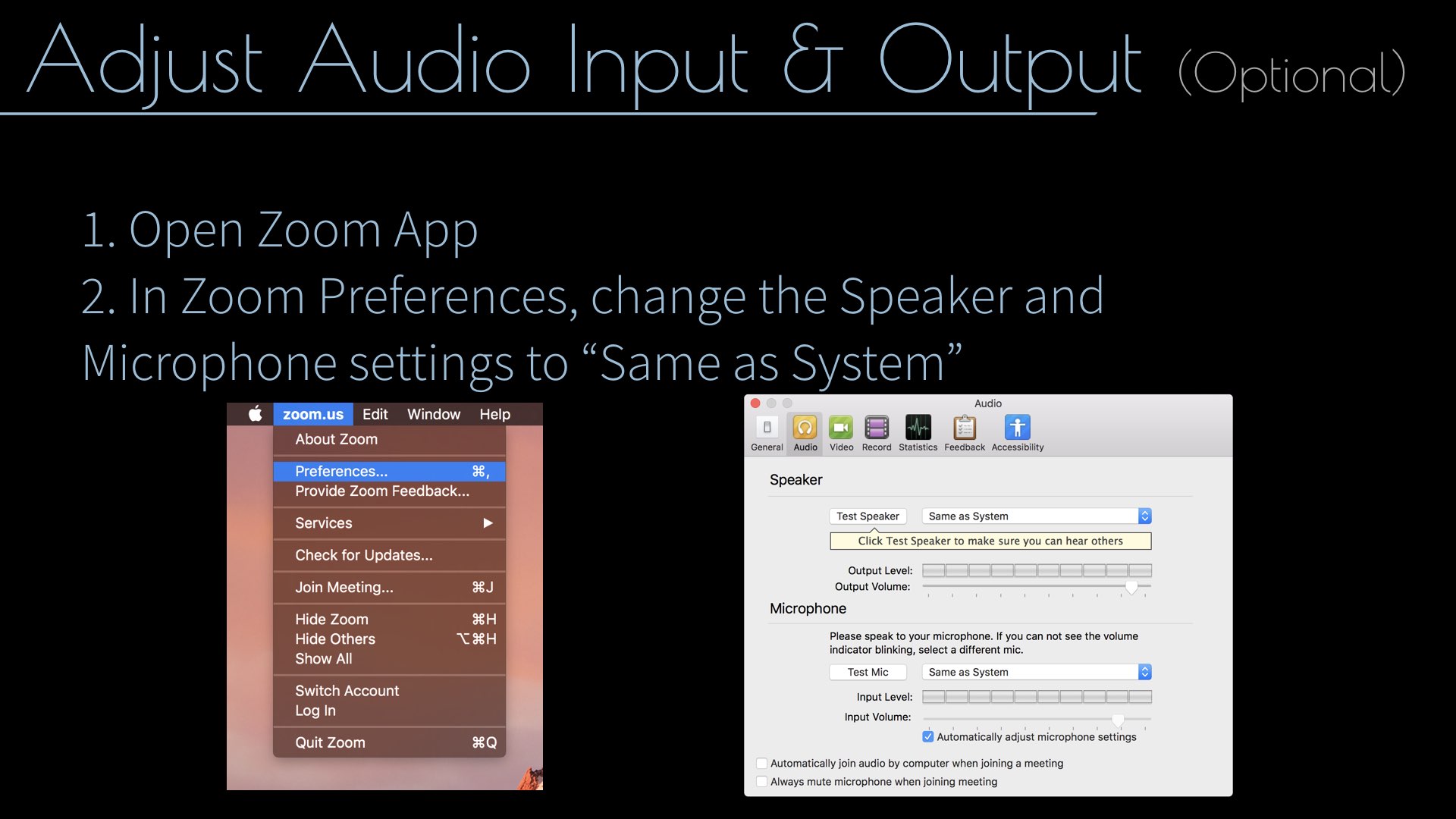
Task: Close the Audio preferences window
Action: click(755, 403)
